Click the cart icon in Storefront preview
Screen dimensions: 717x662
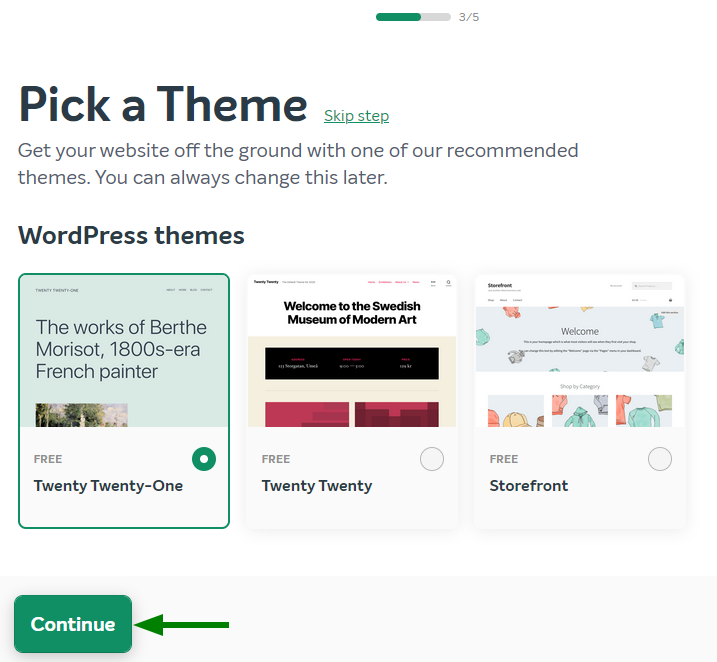[670, 300]
